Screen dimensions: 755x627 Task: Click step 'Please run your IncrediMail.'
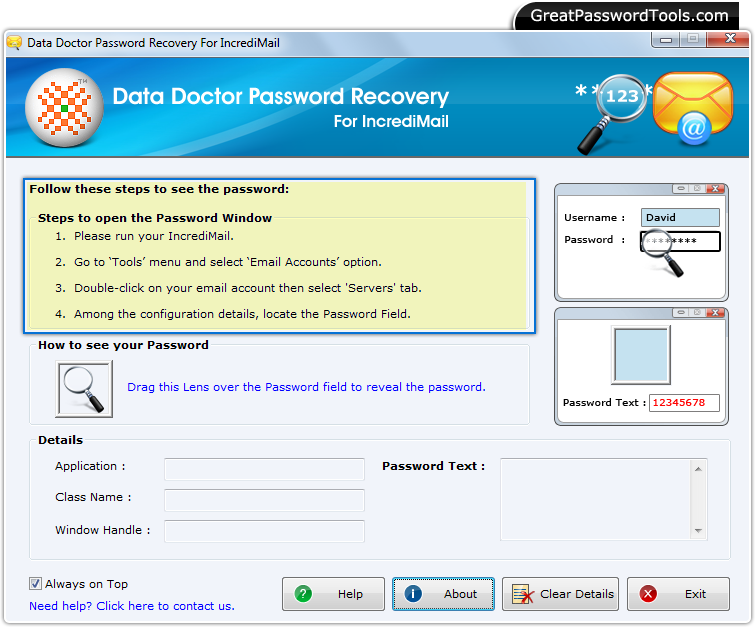[x=154, y=236]
